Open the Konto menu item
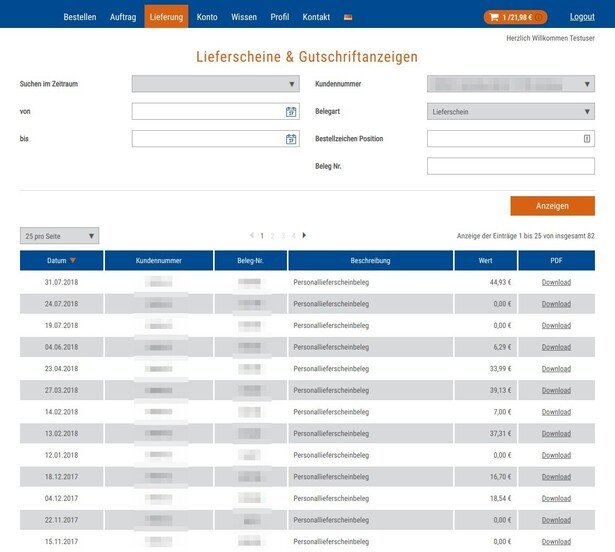615x552 pixels. coord(207,17)
